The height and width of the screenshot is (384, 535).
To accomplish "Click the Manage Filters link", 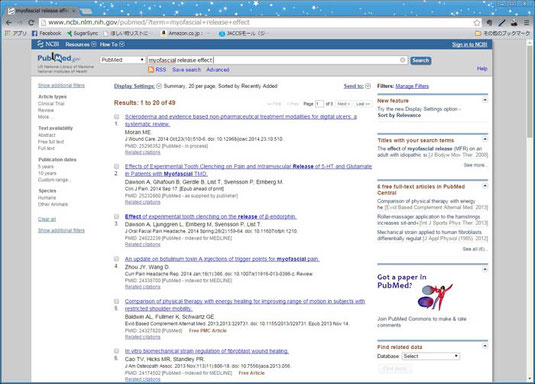I will pyautogui.click(x=412, y=86).
